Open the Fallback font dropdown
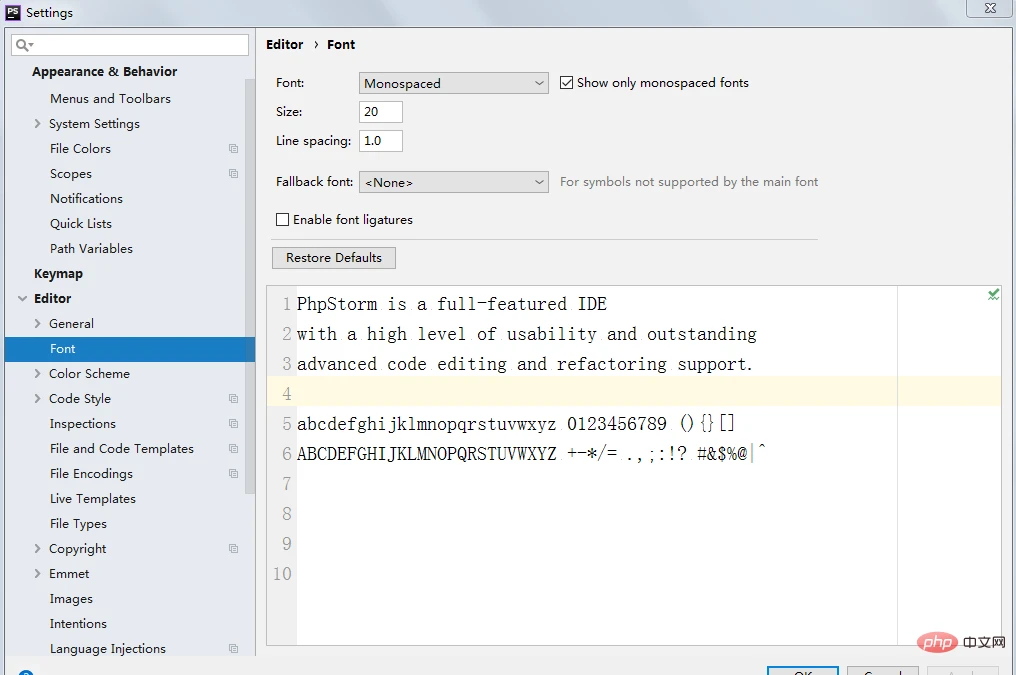1016x675 pixels. click(x=453, y=182)
